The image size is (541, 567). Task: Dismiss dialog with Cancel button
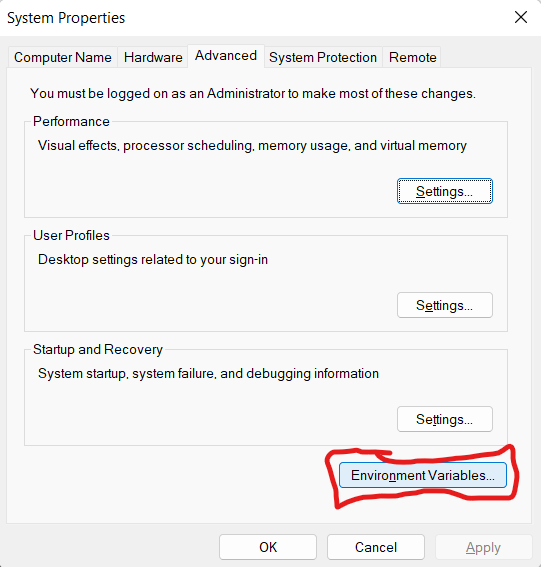[x=376, y=547]
